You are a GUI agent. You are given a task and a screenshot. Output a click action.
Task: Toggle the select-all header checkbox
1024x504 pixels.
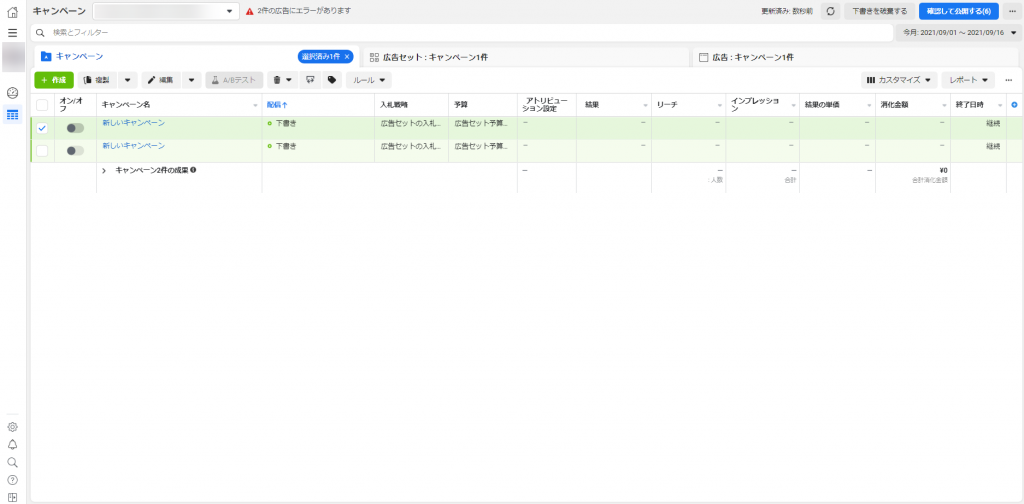pos(42,104)
